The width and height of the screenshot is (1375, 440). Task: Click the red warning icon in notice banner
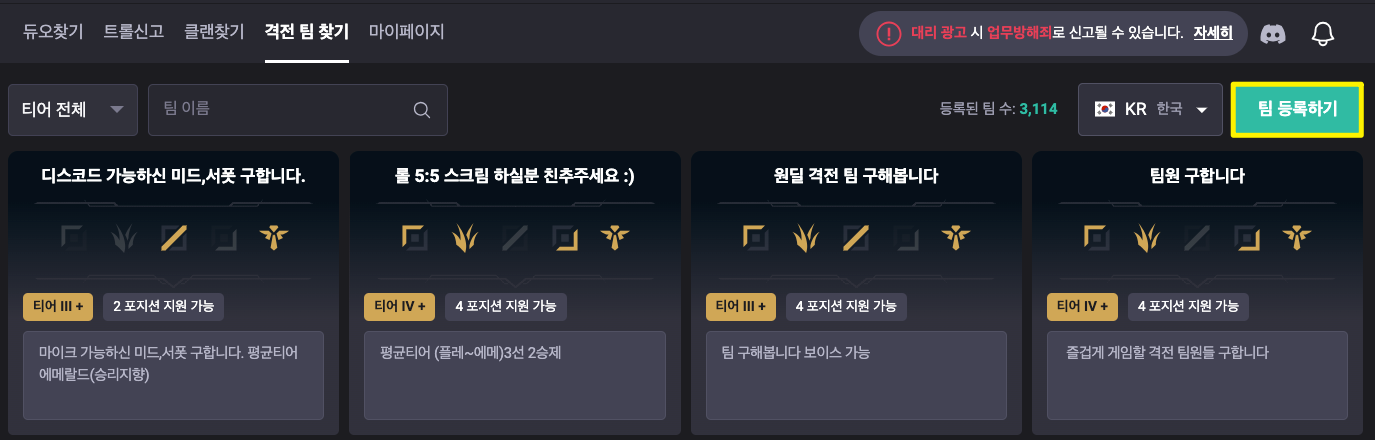[889, 34]
